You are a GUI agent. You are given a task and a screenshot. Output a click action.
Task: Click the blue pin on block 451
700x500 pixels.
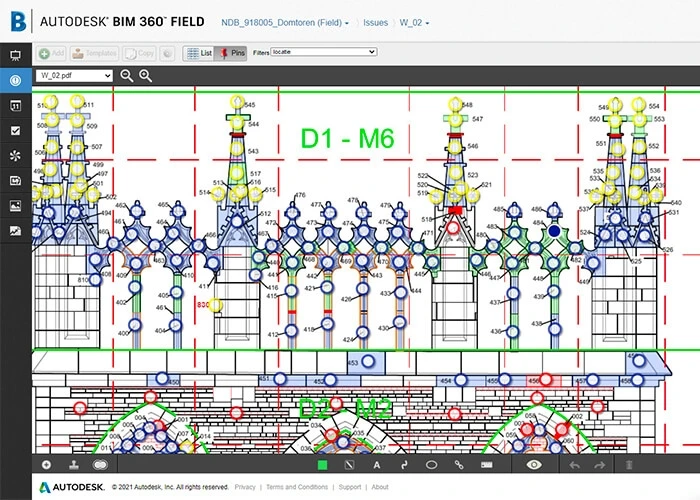click(280, 379)
